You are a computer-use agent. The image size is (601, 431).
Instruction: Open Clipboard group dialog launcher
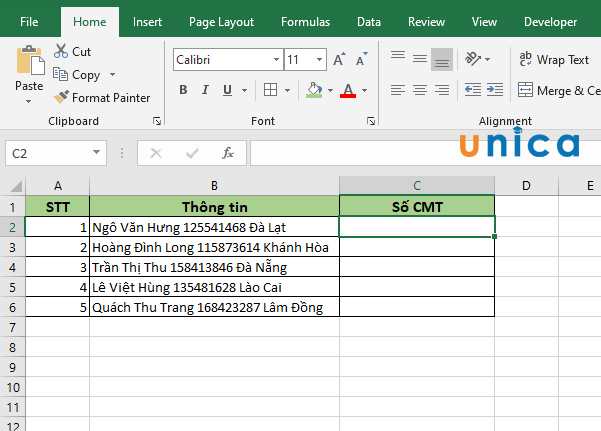(157, 121)
